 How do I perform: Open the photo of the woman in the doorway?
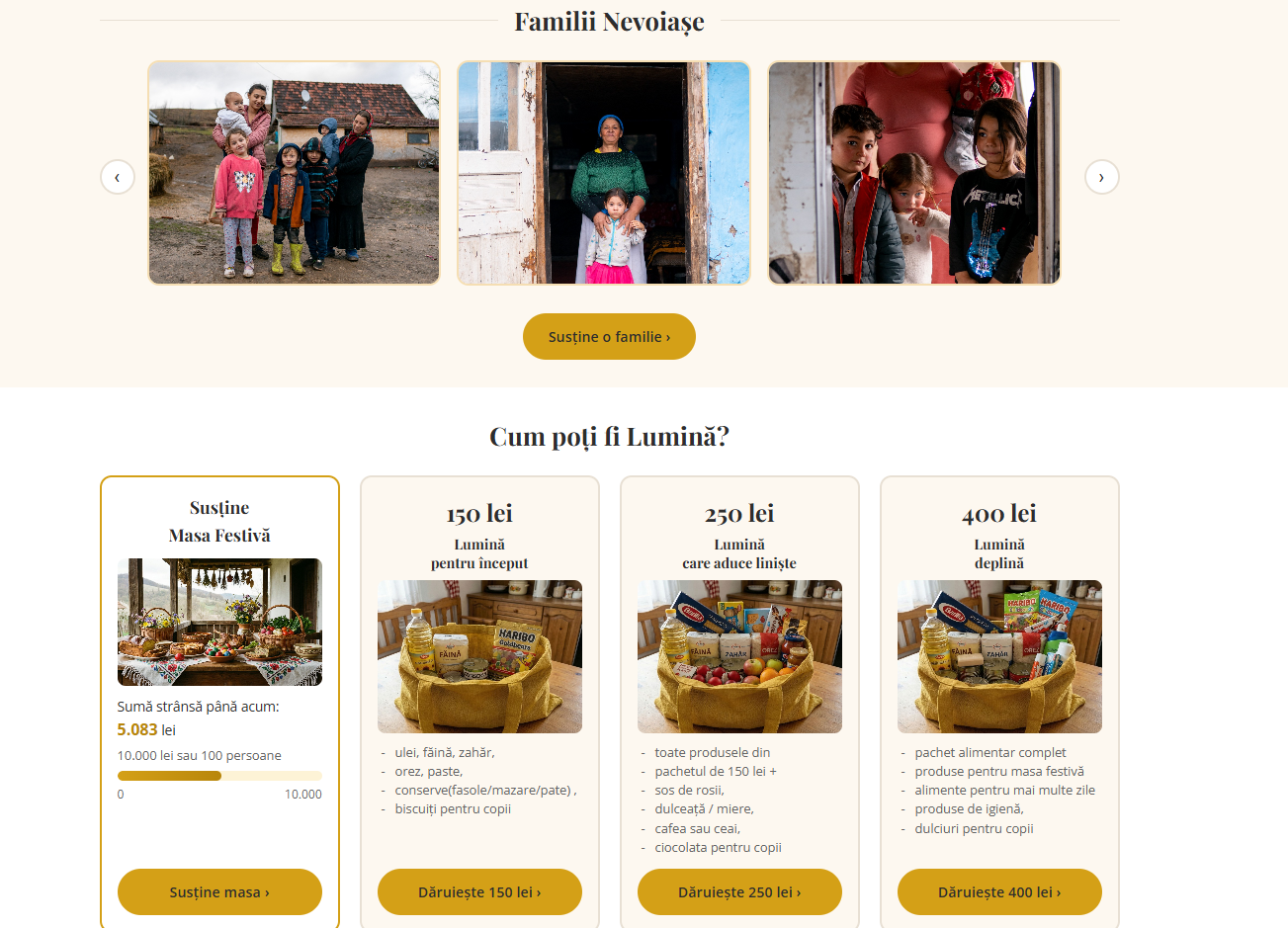604,173
